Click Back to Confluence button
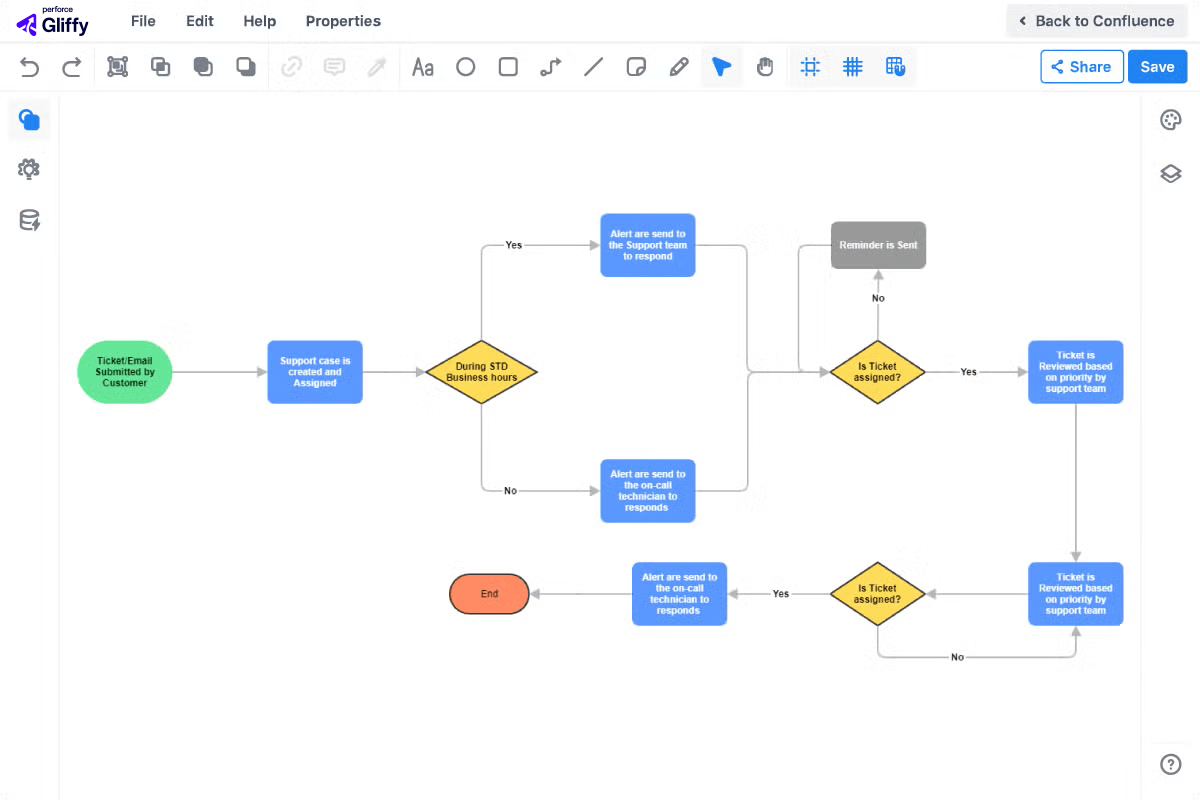 (x=1097, y=21)
